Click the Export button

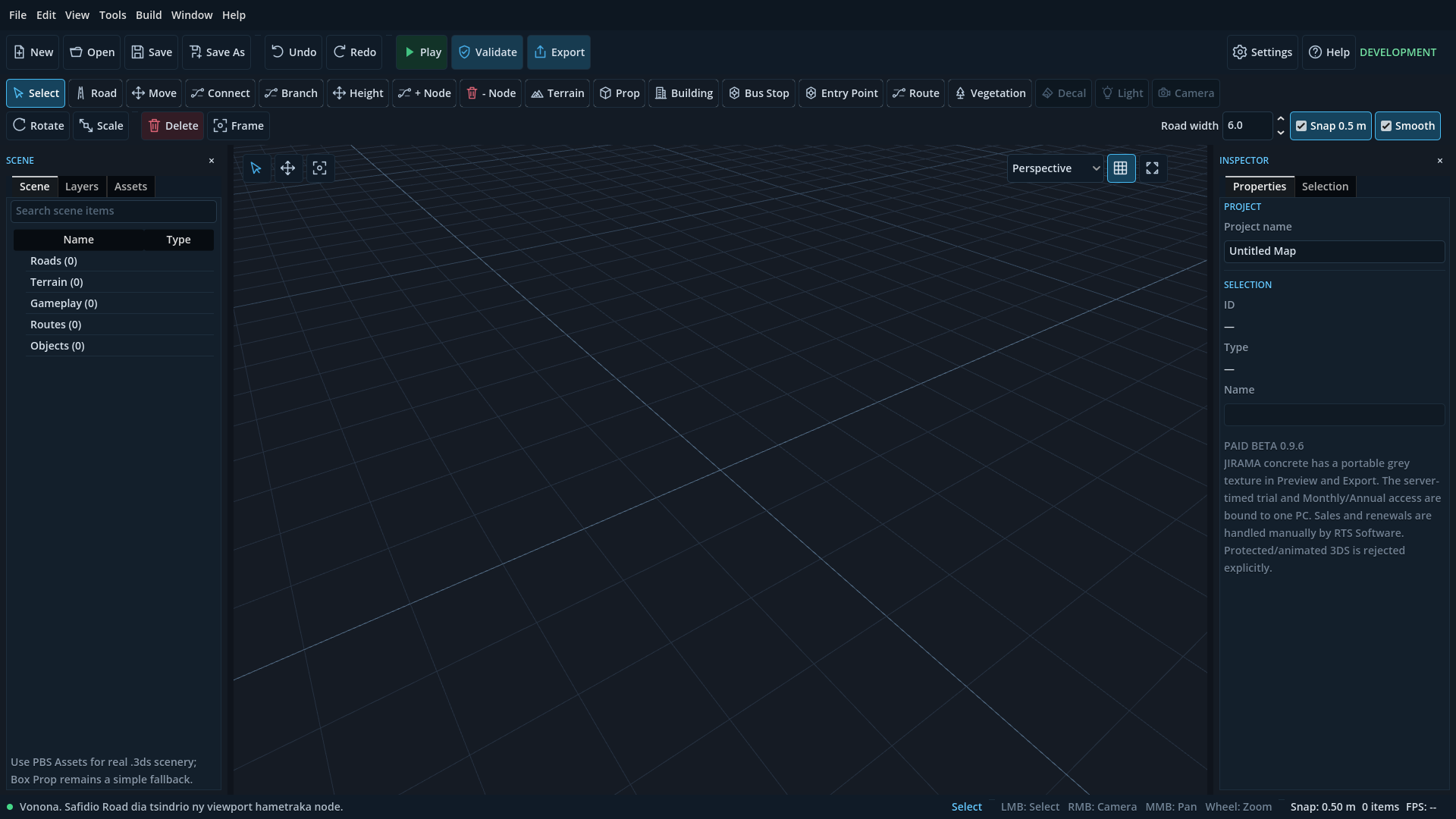(x=559, y=52)
